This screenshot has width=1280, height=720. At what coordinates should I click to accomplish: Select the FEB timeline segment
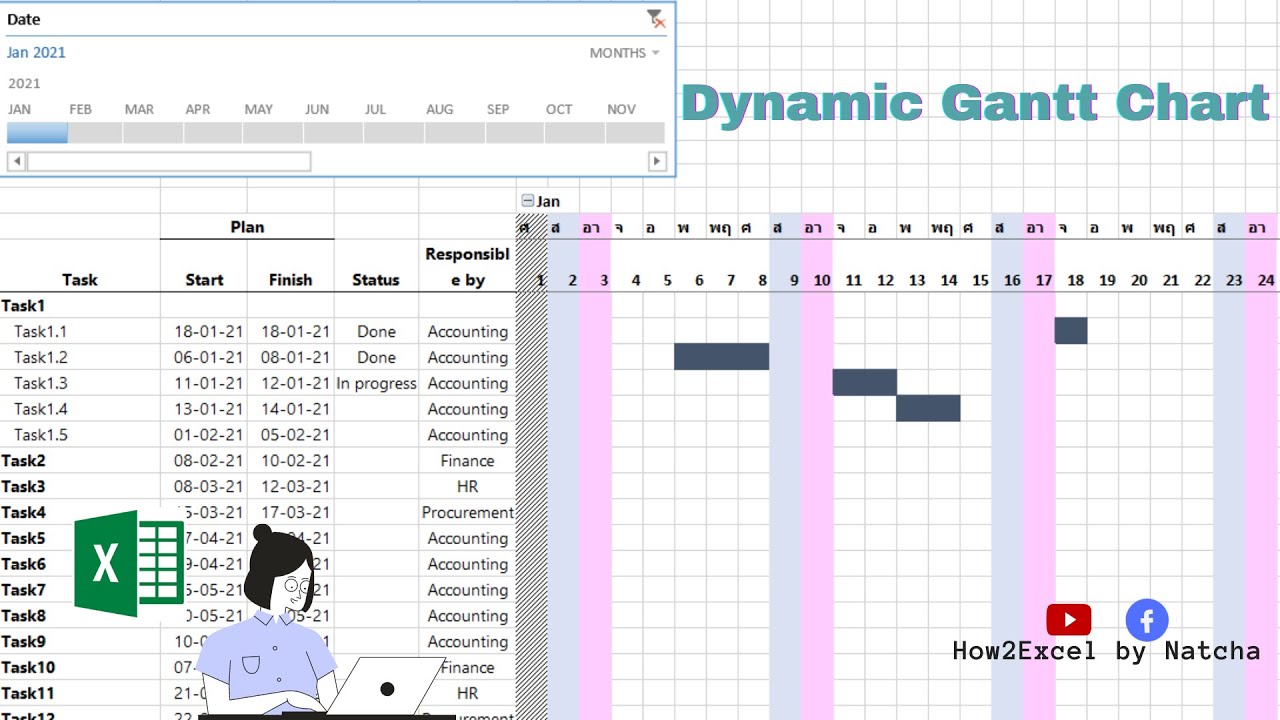pos(95,133)
